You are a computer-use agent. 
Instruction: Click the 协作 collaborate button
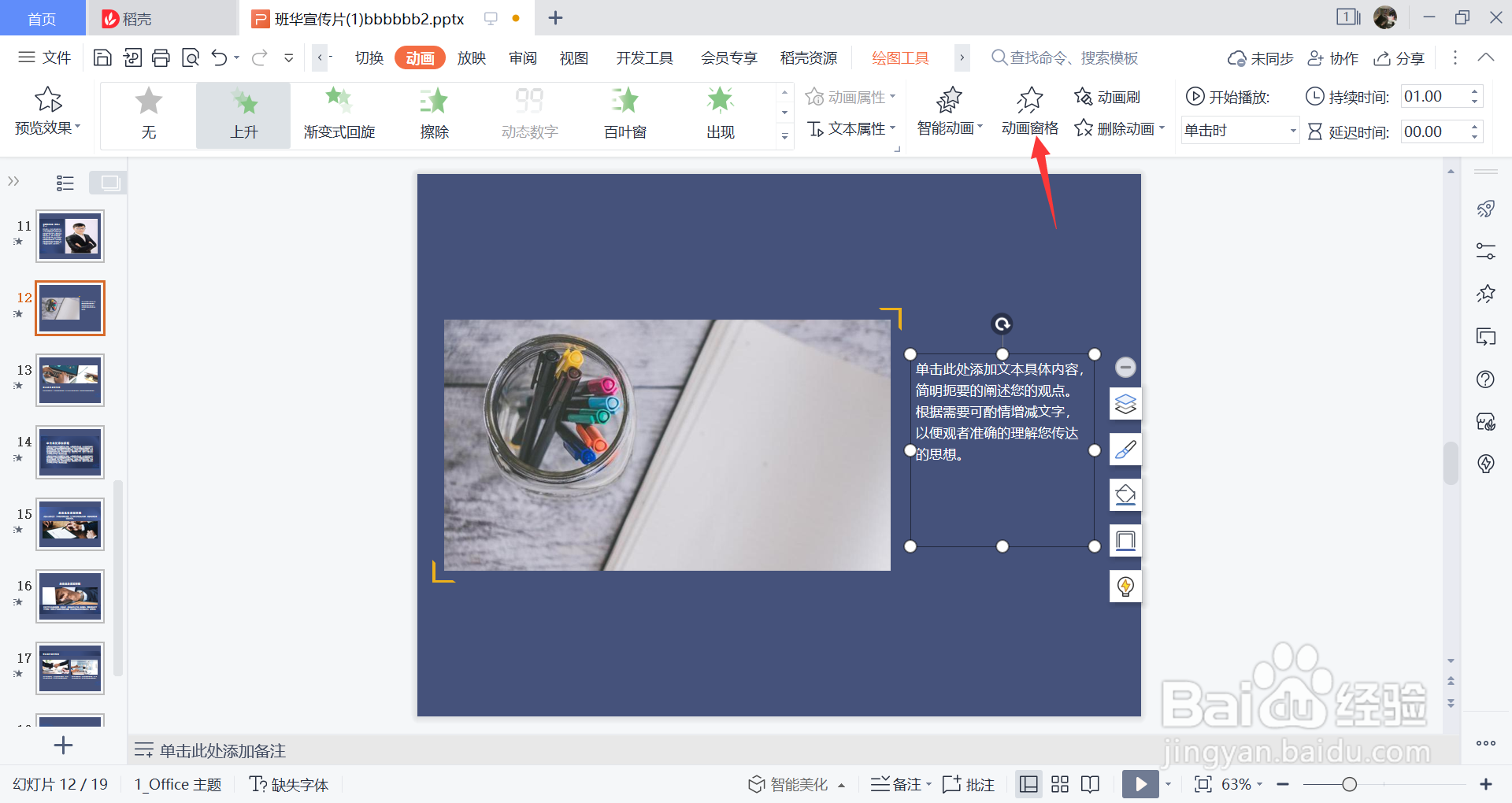point(1332,58)
